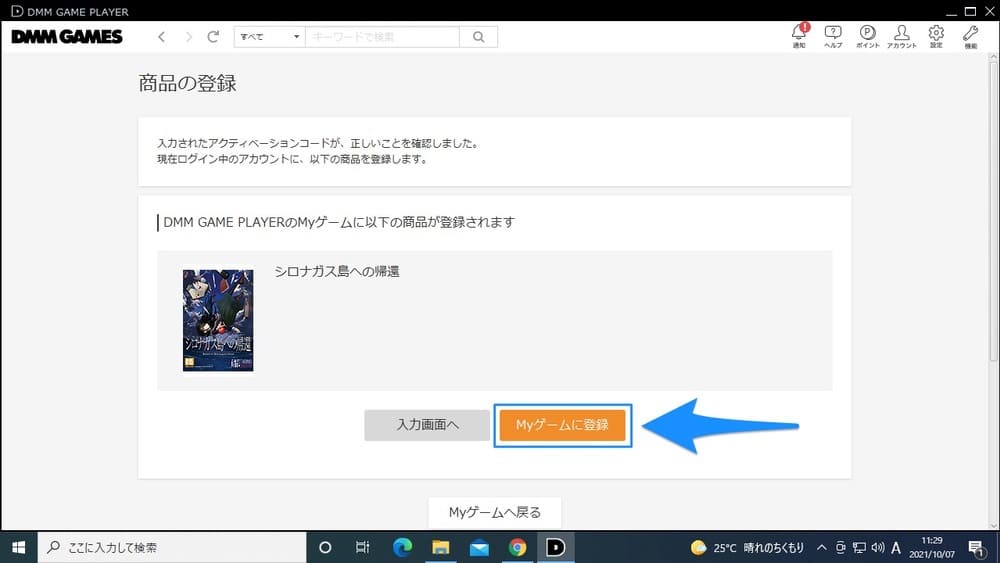Show hidden system tray icons chevron

(x=821, y=547)
